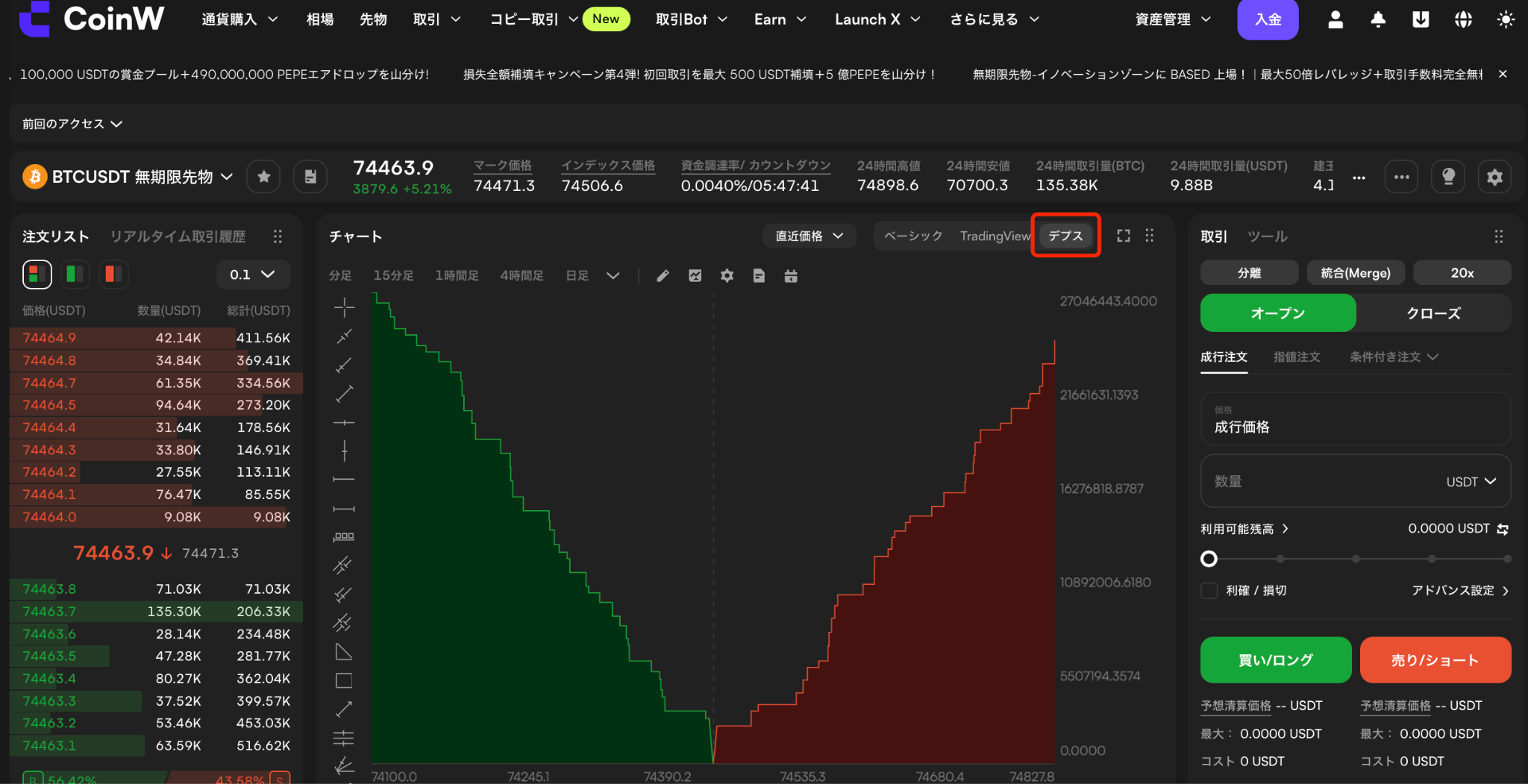Select the オープン (open) toggle
This screenshot has height=784, width=1528.
pos(1278,313)
